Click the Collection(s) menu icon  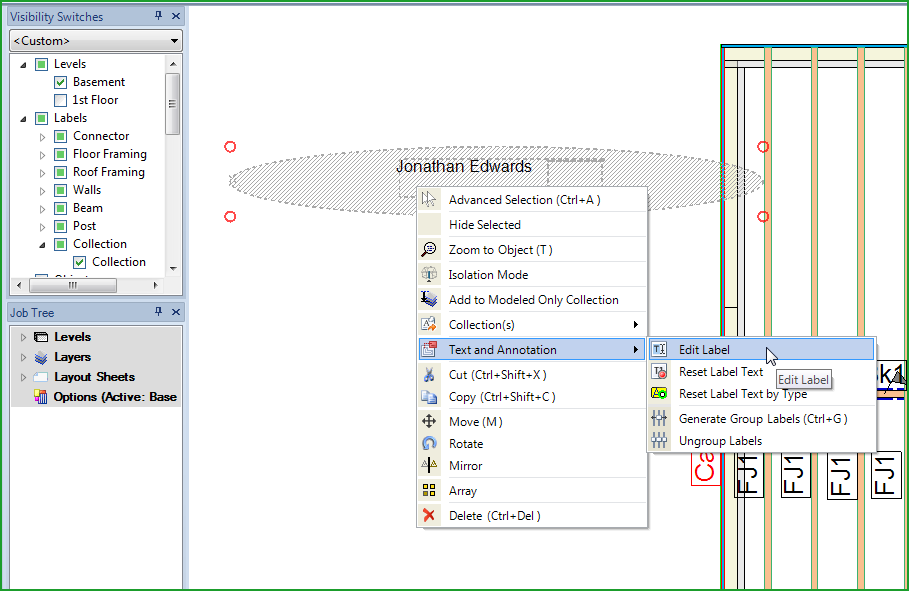point(429,324)
